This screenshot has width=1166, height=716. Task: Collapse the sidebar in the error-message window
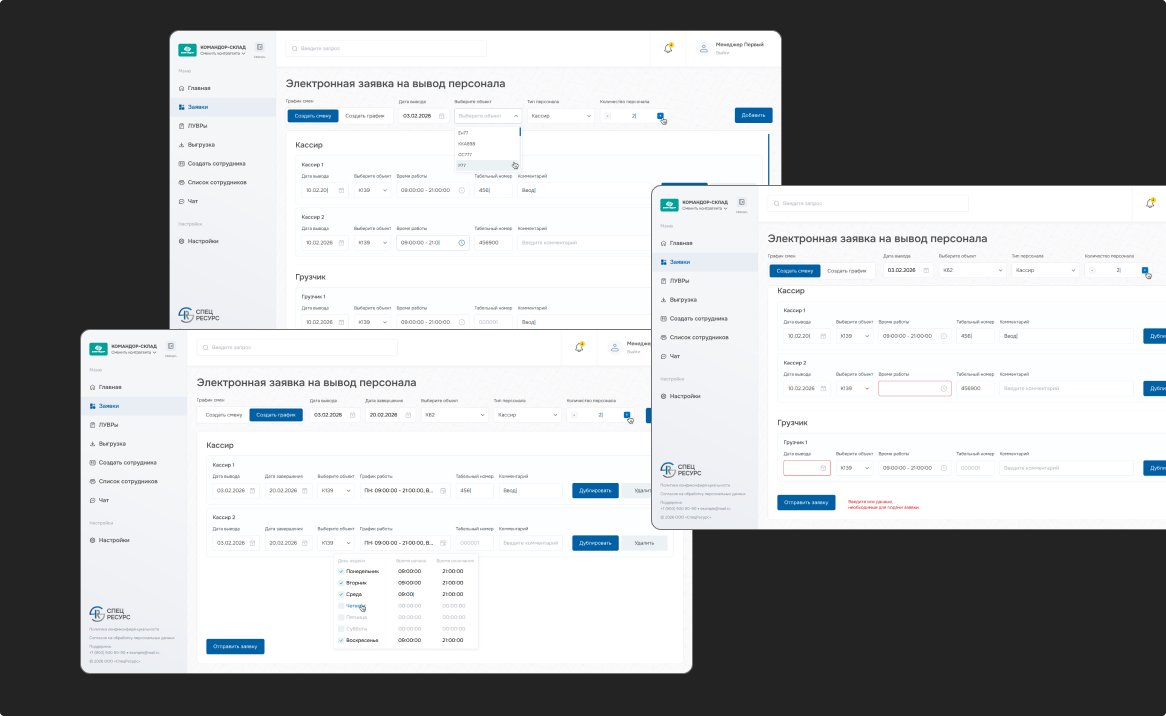pyautogui.click(x=741, y=201)
